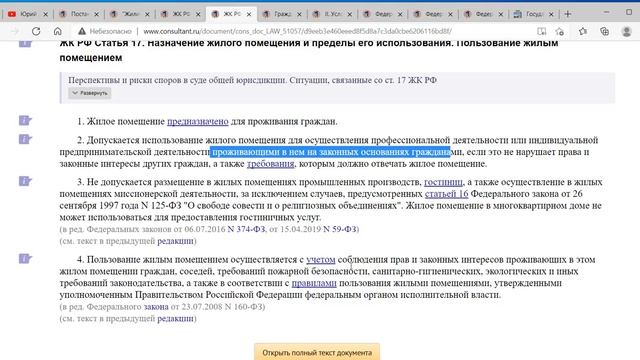
Task: Open the 'правилами' link
Action: click(x=314, y=283)
